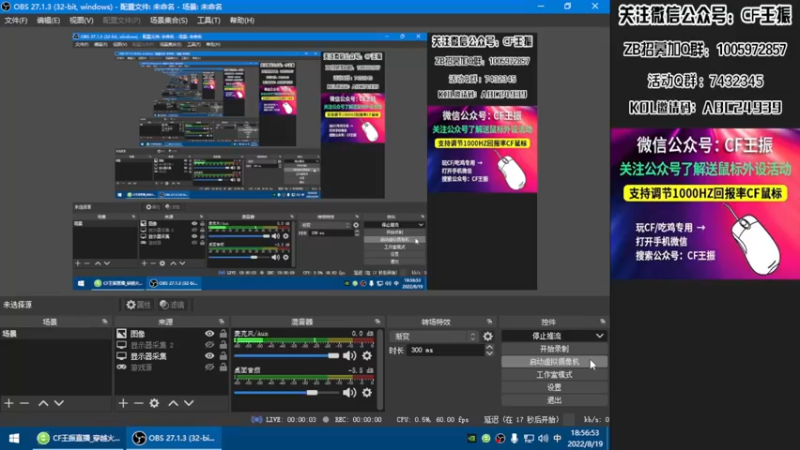Open the system volume tray icon

(x=543, y=438)
